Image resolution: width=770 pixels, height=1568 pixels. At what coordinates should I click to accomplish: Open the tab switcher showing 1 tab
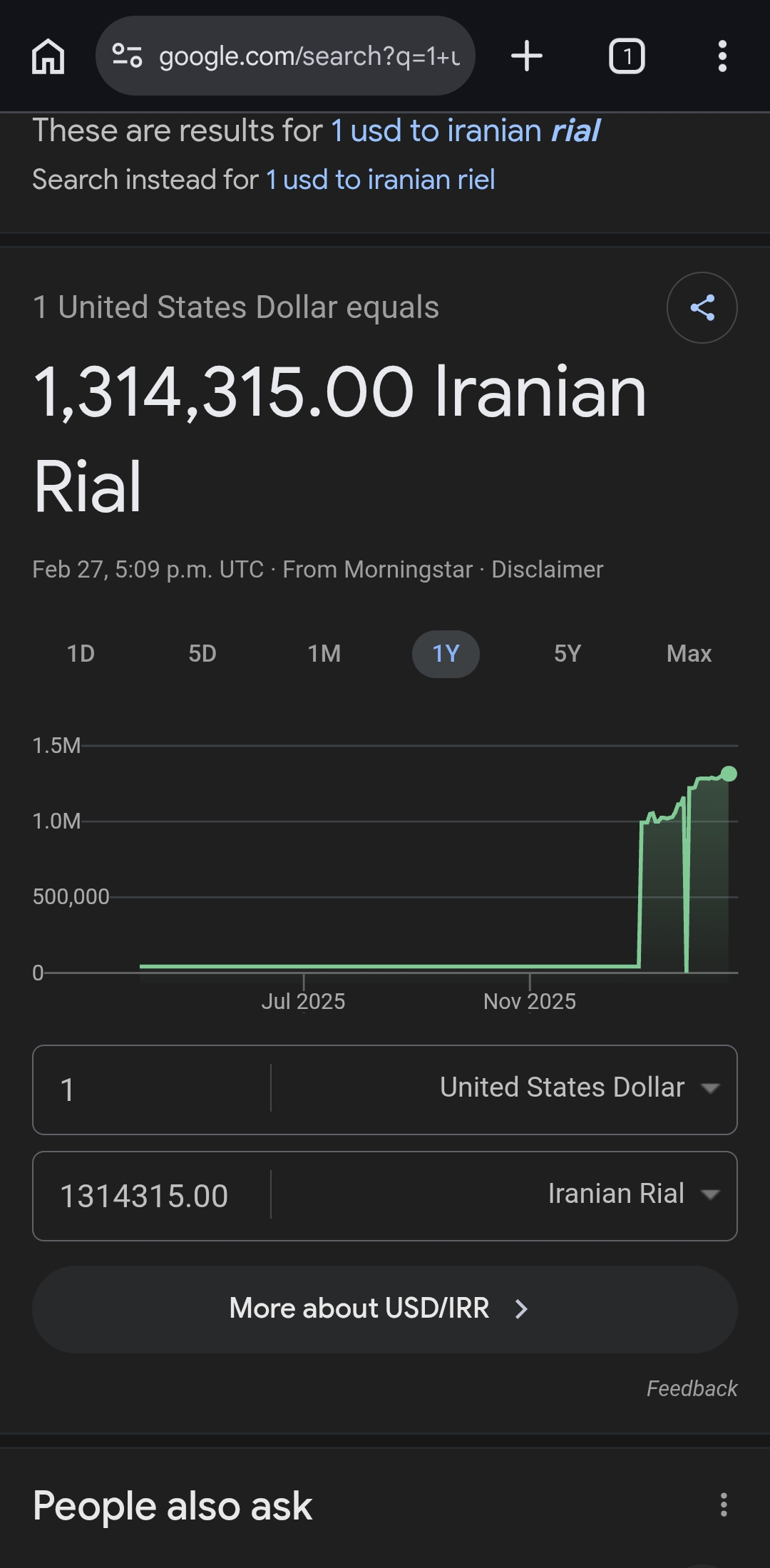[627, 56]
